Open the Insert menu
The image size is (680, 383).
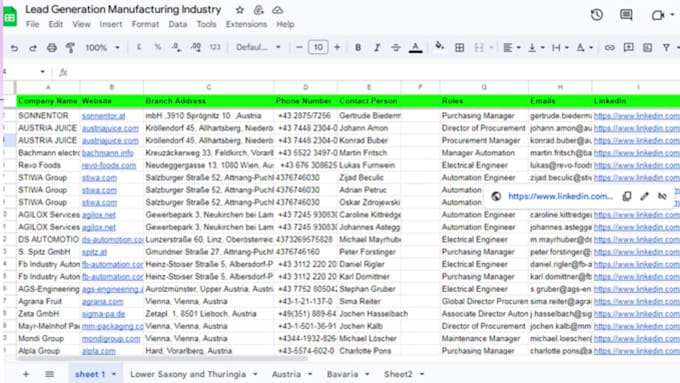coord(111,24)
